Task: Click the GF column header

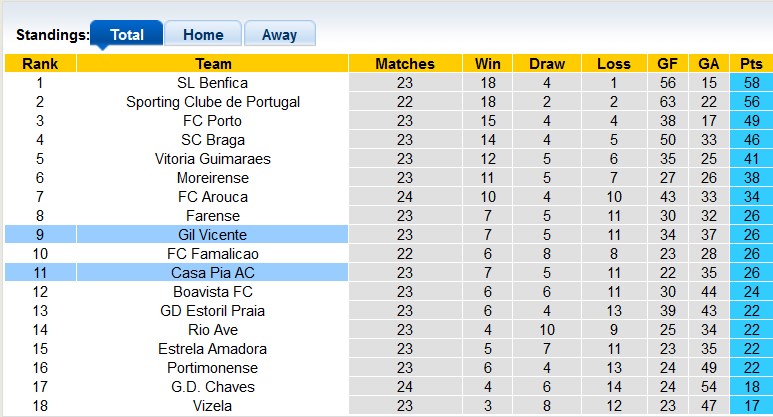Action: point(668,64)
